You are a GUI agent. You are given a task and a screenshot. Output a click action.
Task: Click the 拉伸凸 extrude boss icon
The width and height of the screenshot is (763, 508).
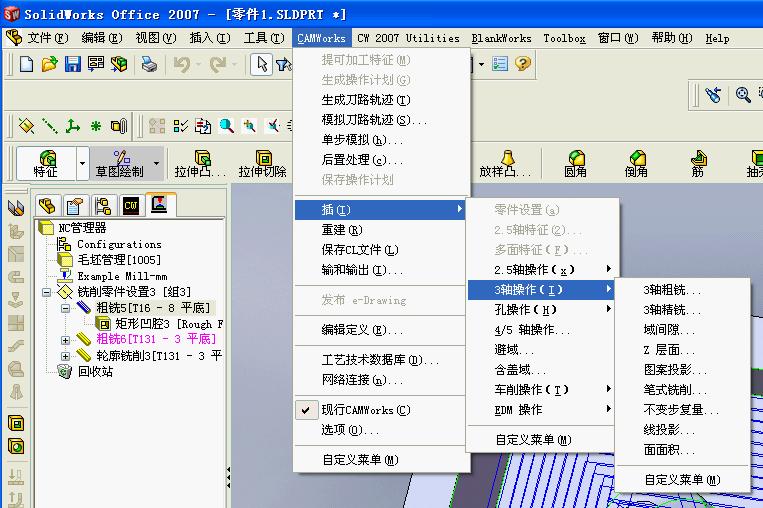point(200,163)
